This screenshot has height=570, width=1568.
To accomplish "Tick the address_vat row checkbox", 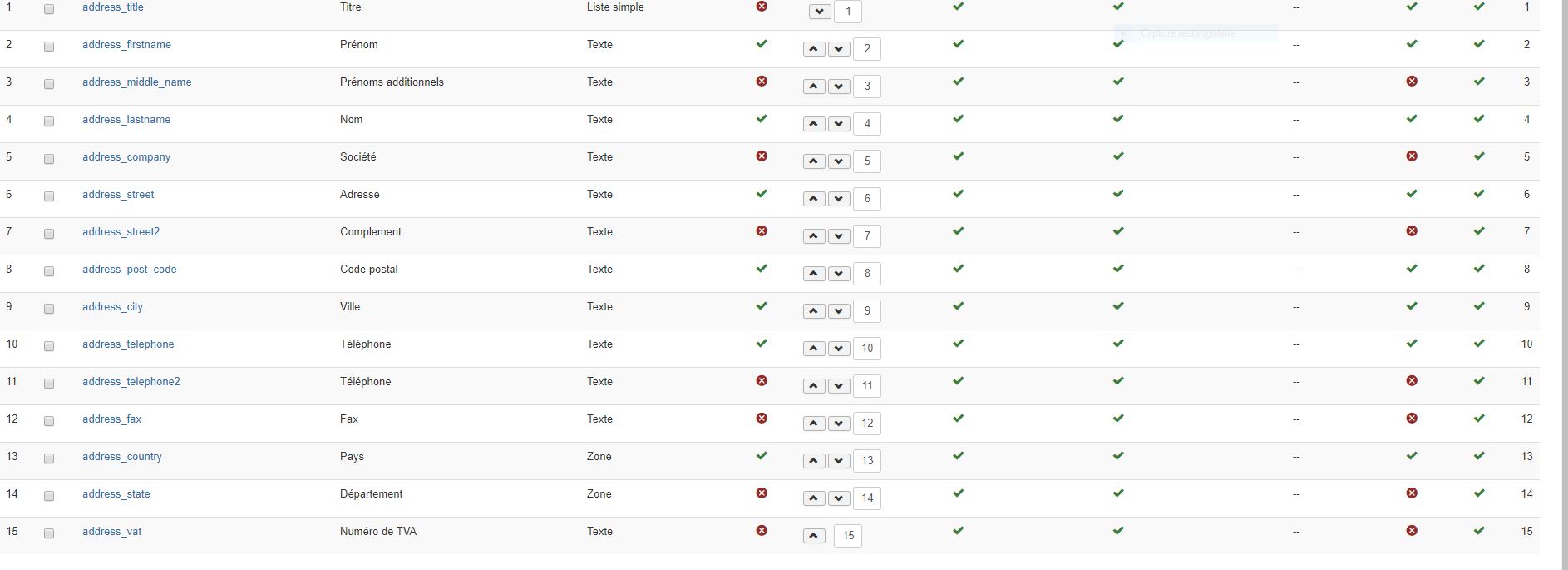I will click(49, 533).
